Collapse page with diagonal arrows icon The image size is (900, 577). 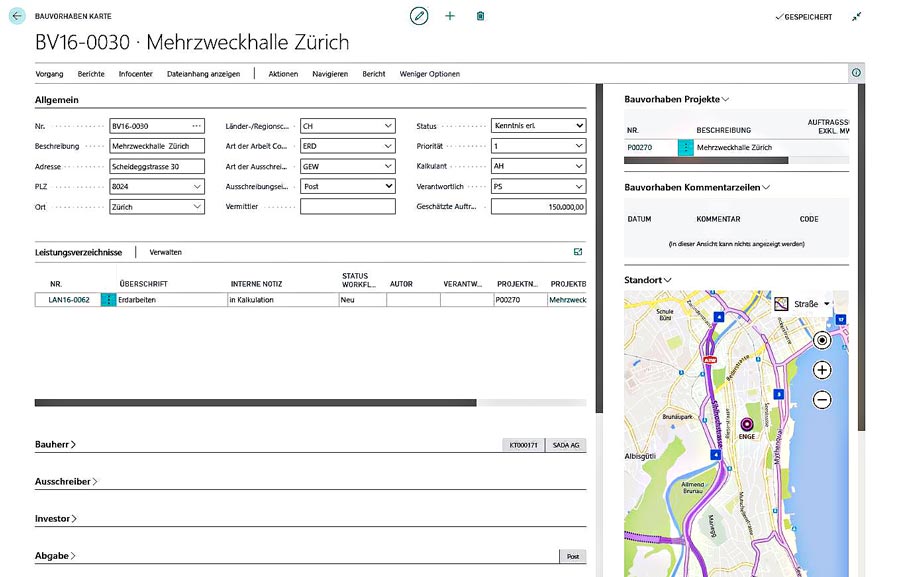pyautogui.click(x=856, y=17)
